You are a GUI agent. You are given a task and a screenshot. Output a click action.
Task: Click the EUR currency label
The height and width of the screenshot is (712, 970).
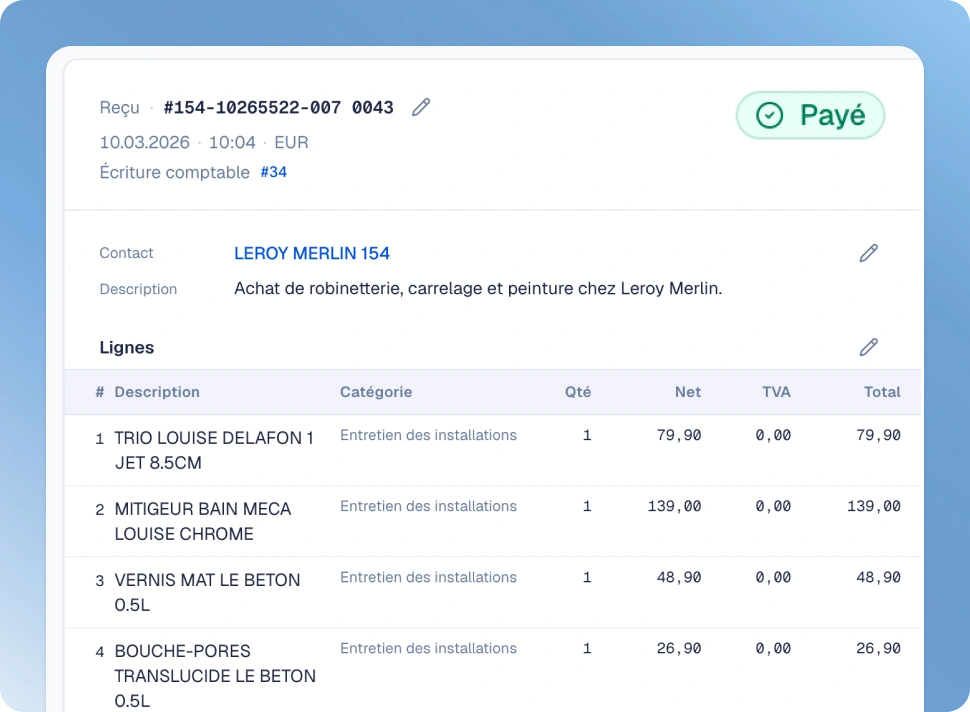click(x=291, y=142)
